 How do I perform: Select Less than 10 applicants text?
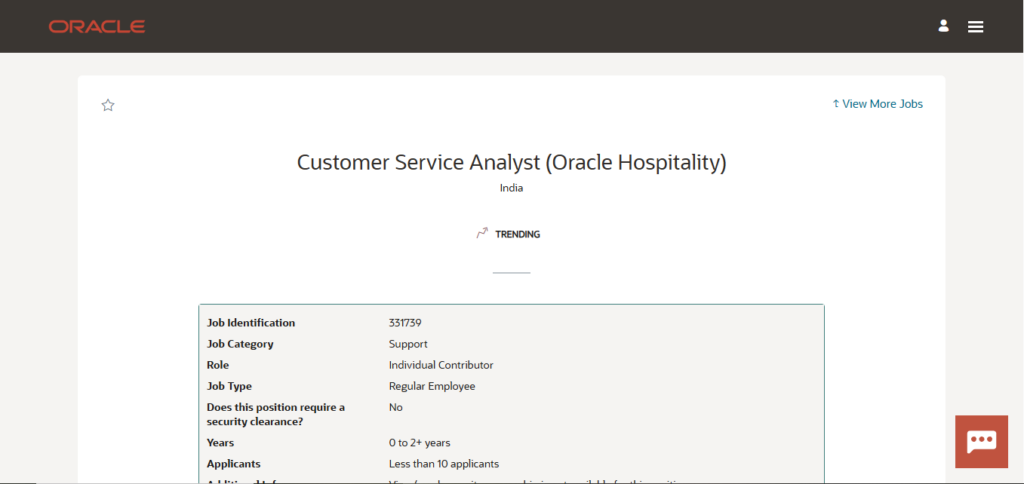(444, 464)
